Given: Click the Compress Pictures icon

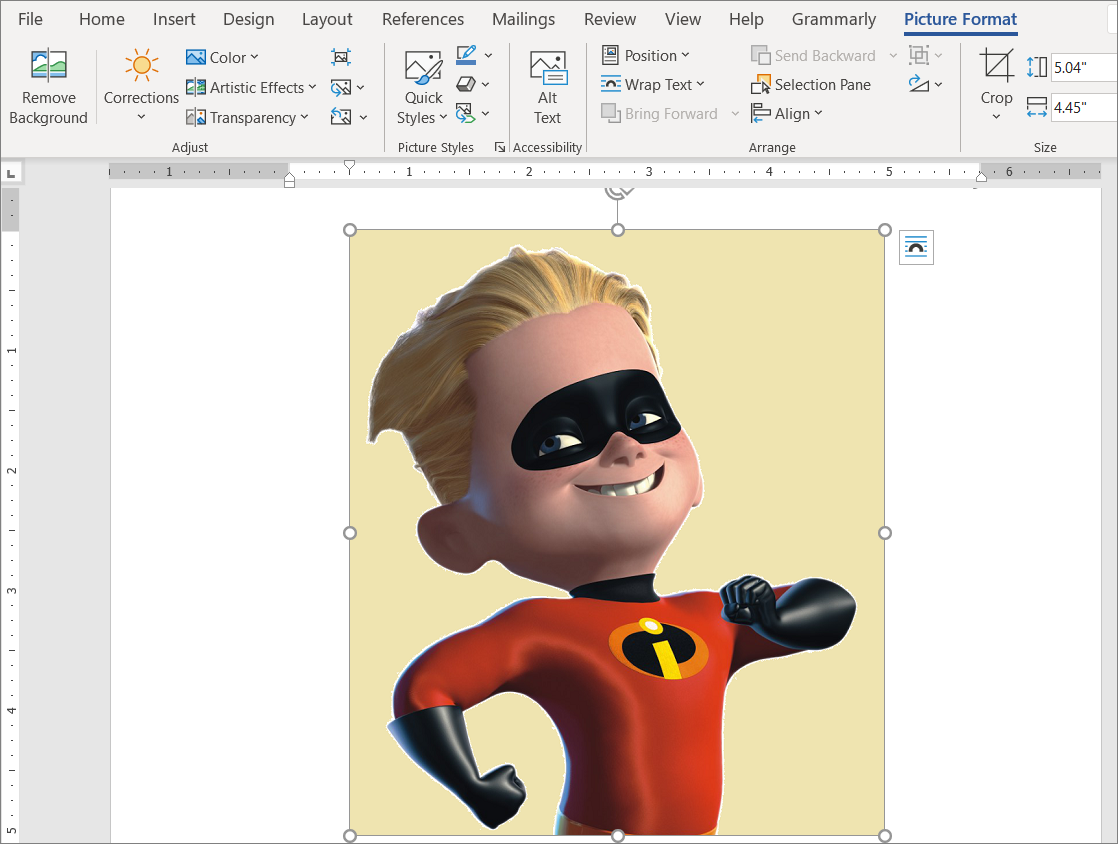Looking at the screenshot, I should pos(340,57).
